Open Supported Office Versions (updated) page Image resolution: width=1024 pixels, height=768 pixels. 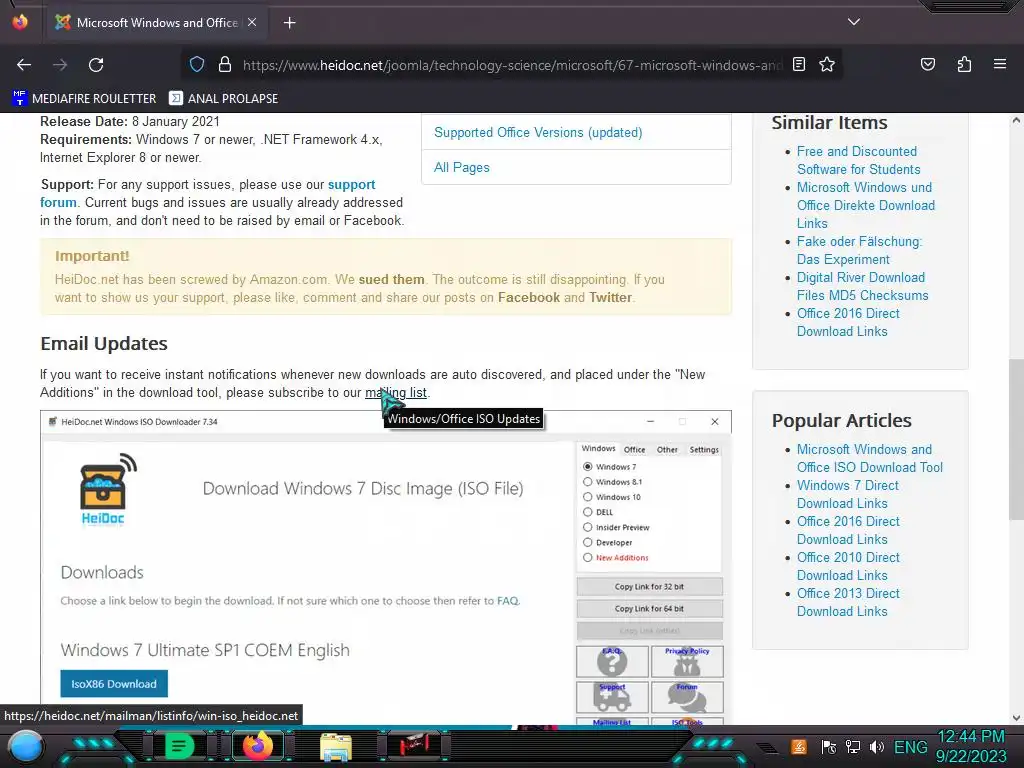tap(538, 133)
